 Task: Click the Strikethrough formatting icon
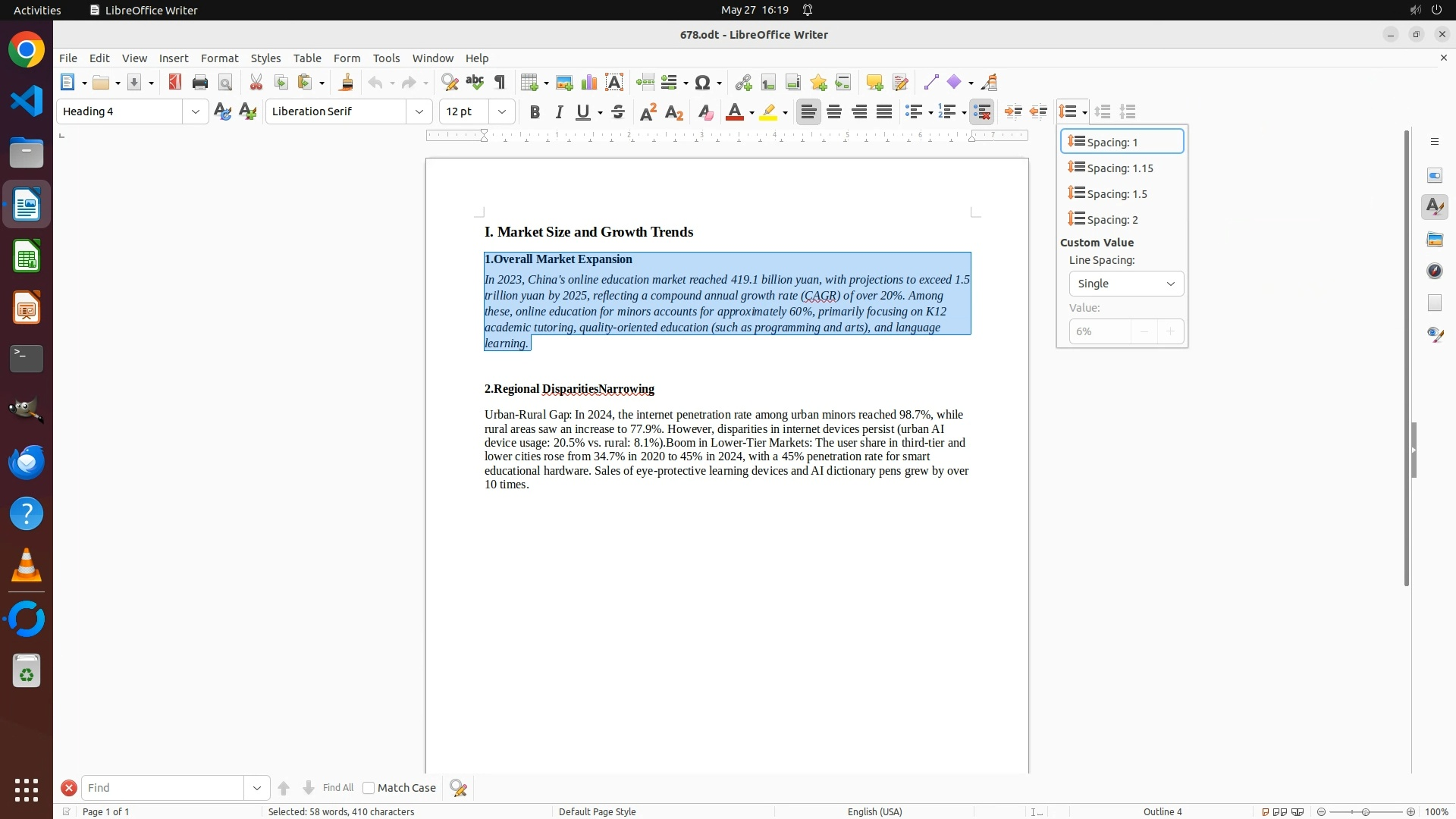[618, 112]
